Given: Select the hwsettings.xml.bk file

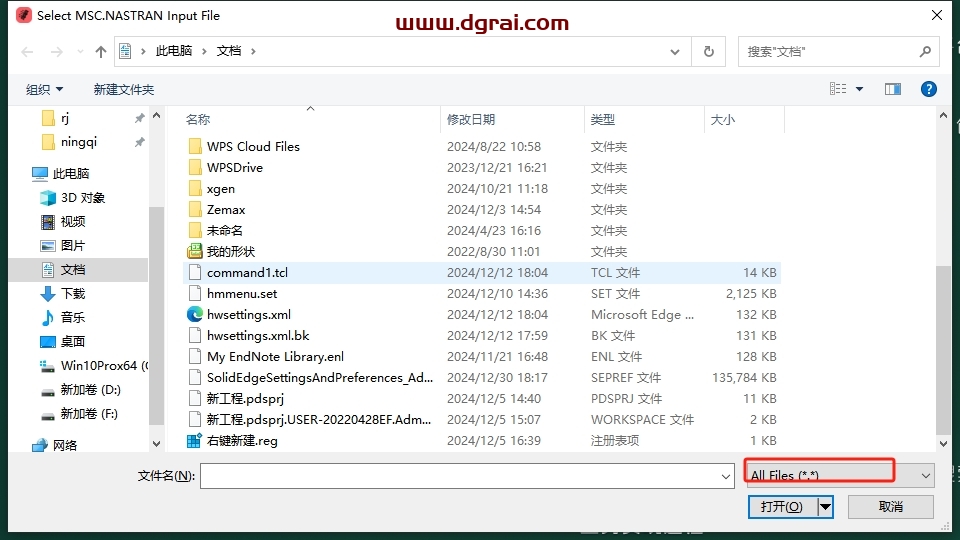Looking at the screenshot, I should coord(481,336).
